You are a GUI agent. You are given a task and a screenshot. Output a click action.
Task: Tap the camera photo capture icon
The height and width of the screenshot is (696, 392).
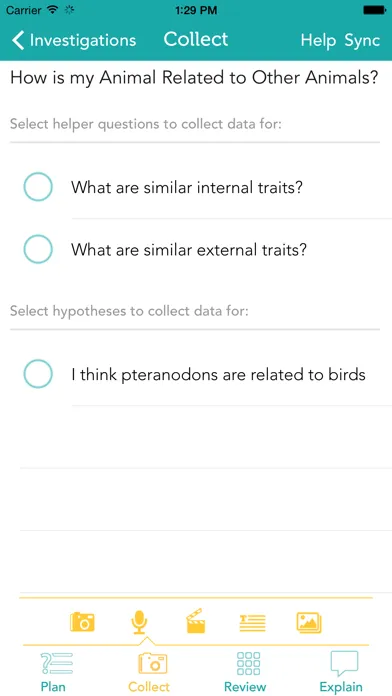82,621
